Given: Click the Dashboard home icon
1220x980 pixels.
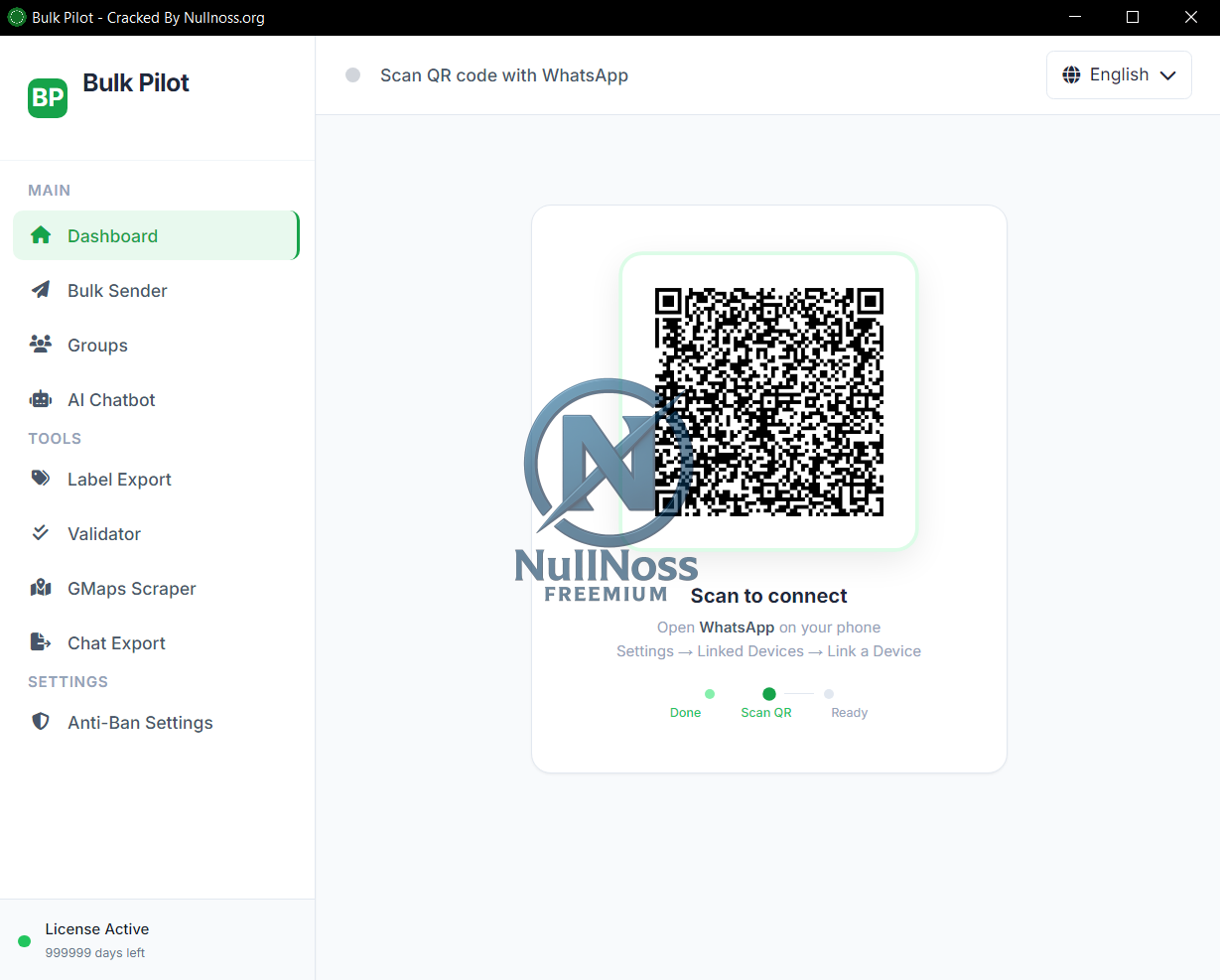Looking at the screenshot, I should pos(41,235).
